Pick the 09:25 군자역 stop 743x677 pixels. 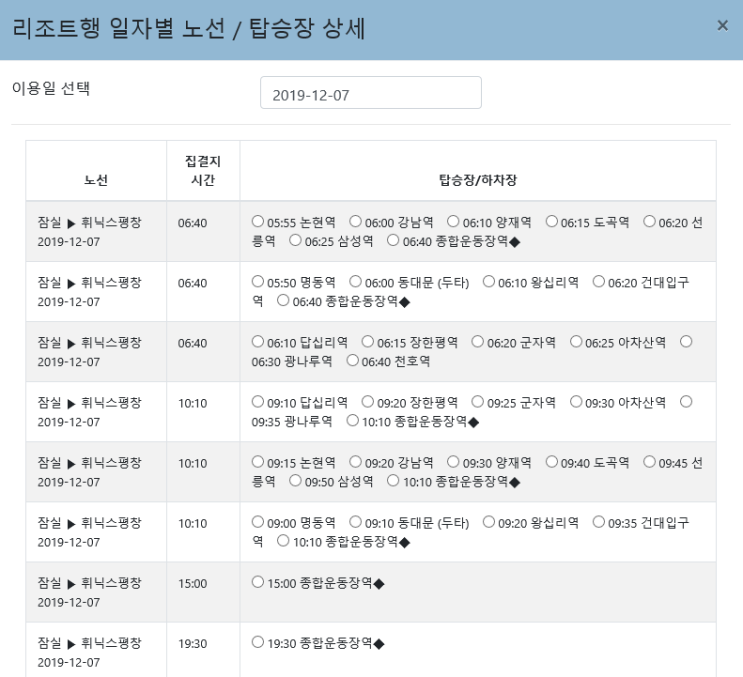pyautogui.click(x=478, y=402)
